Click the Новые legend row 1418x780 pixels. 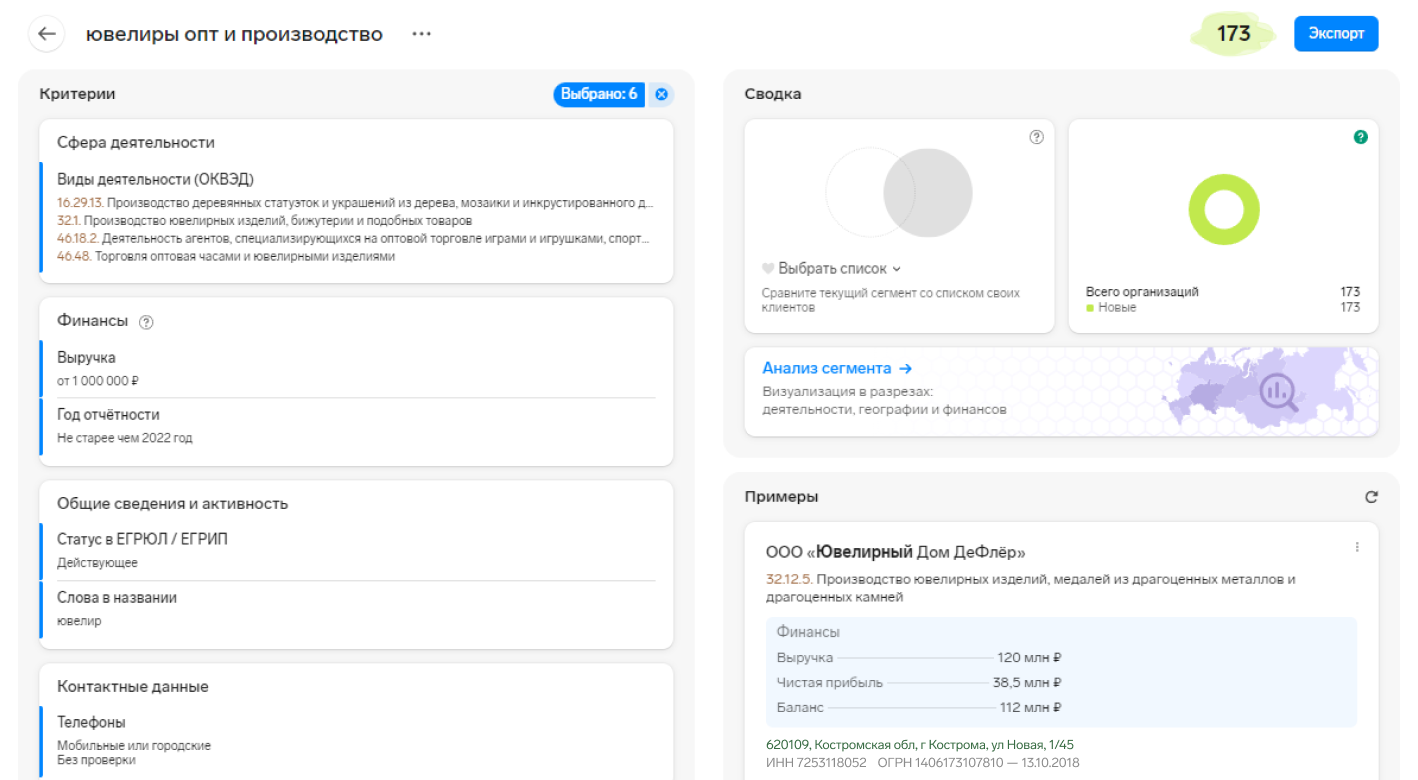click(x=1223, y=307)
